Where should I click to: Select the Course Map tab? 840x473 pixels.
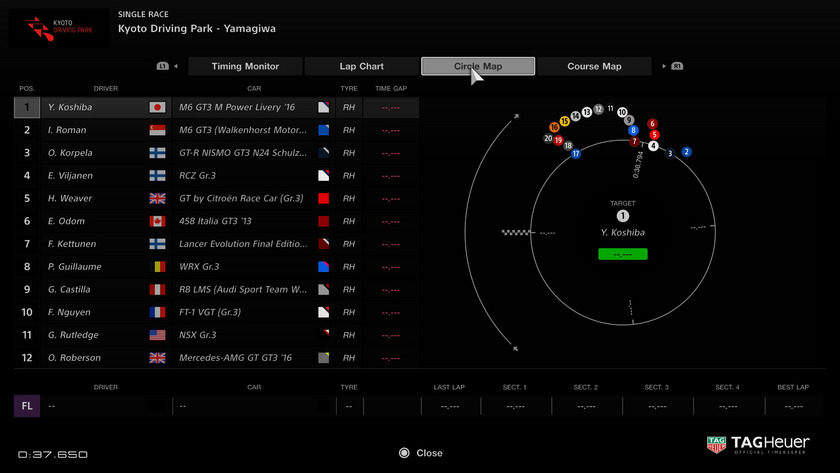point(594,67)
